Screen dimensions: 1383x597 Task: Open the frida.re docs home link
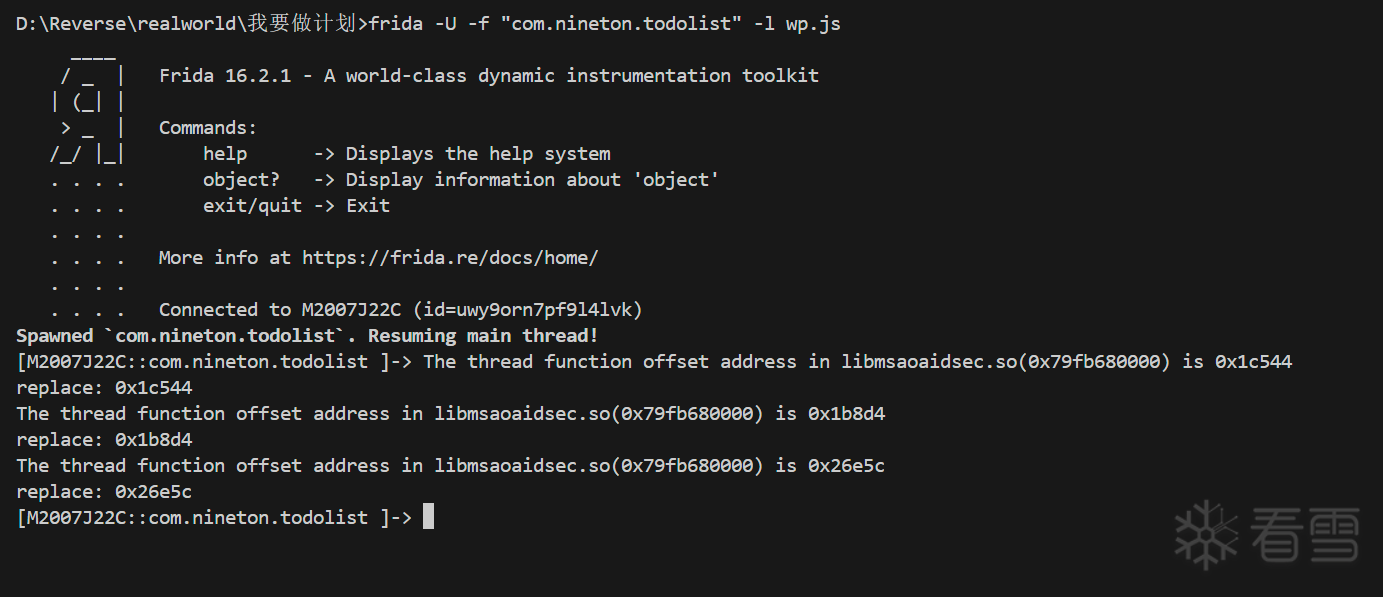[450, 258]
